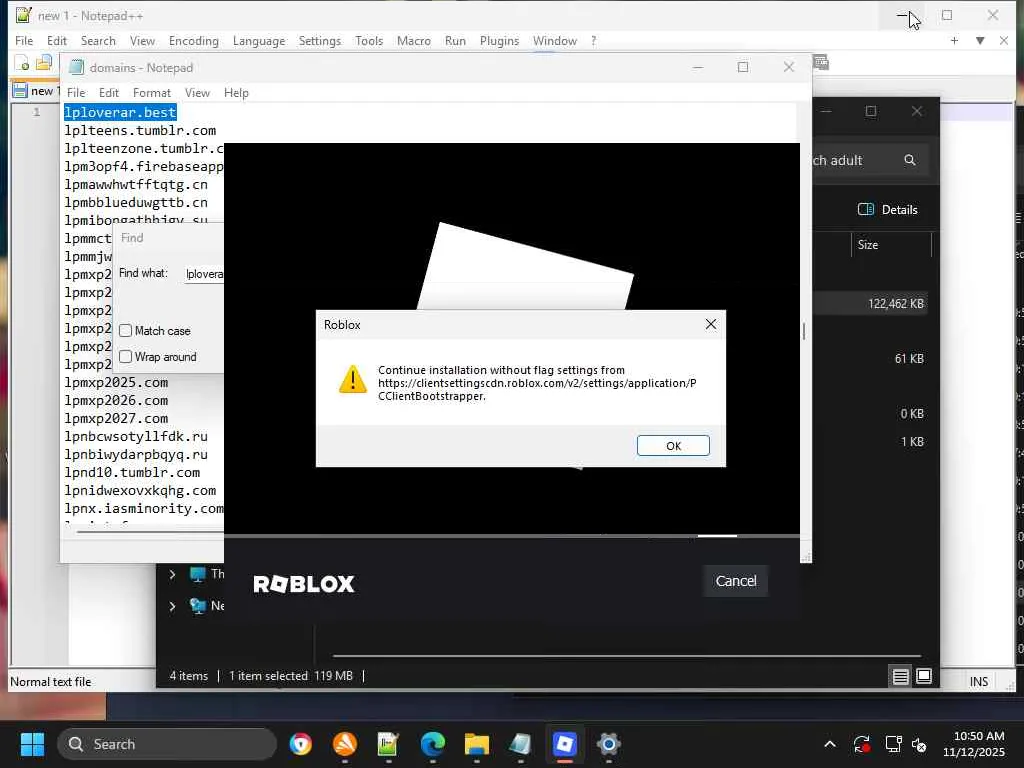Open Settings gear from the taskbar
The width and height of the screenshot is (1024, 768).
coord(609,744)
